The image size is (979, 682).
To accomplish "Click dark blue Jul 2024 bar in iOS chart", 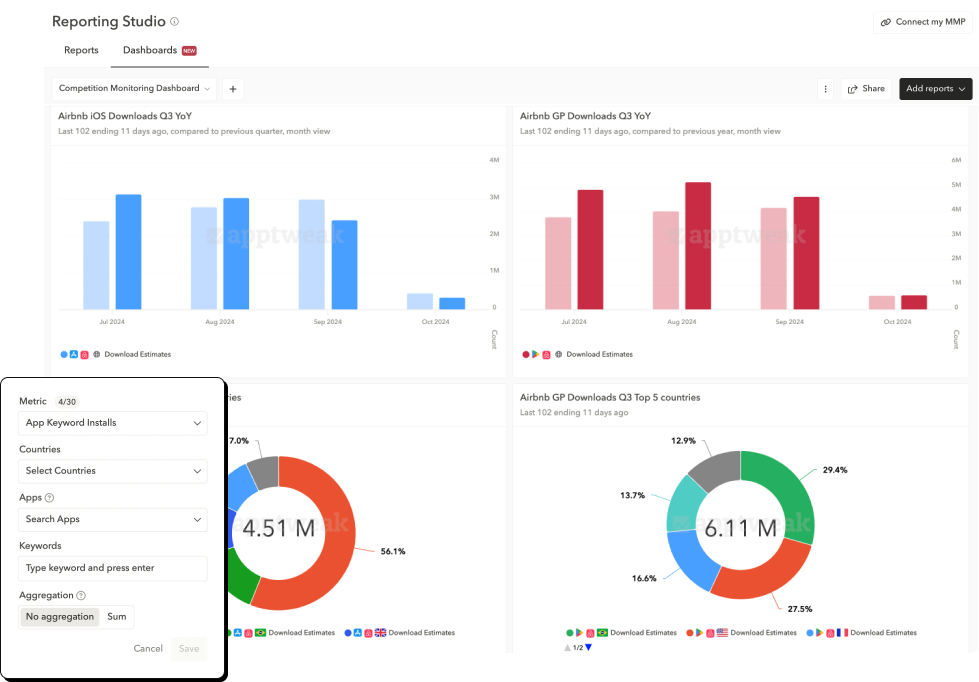I will (129, 252).
